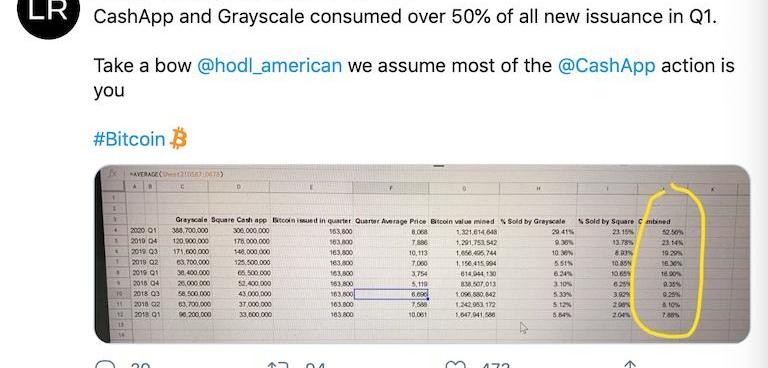
Task: Click the Grayscale column header in photo
Action: [x=191, y=221]
